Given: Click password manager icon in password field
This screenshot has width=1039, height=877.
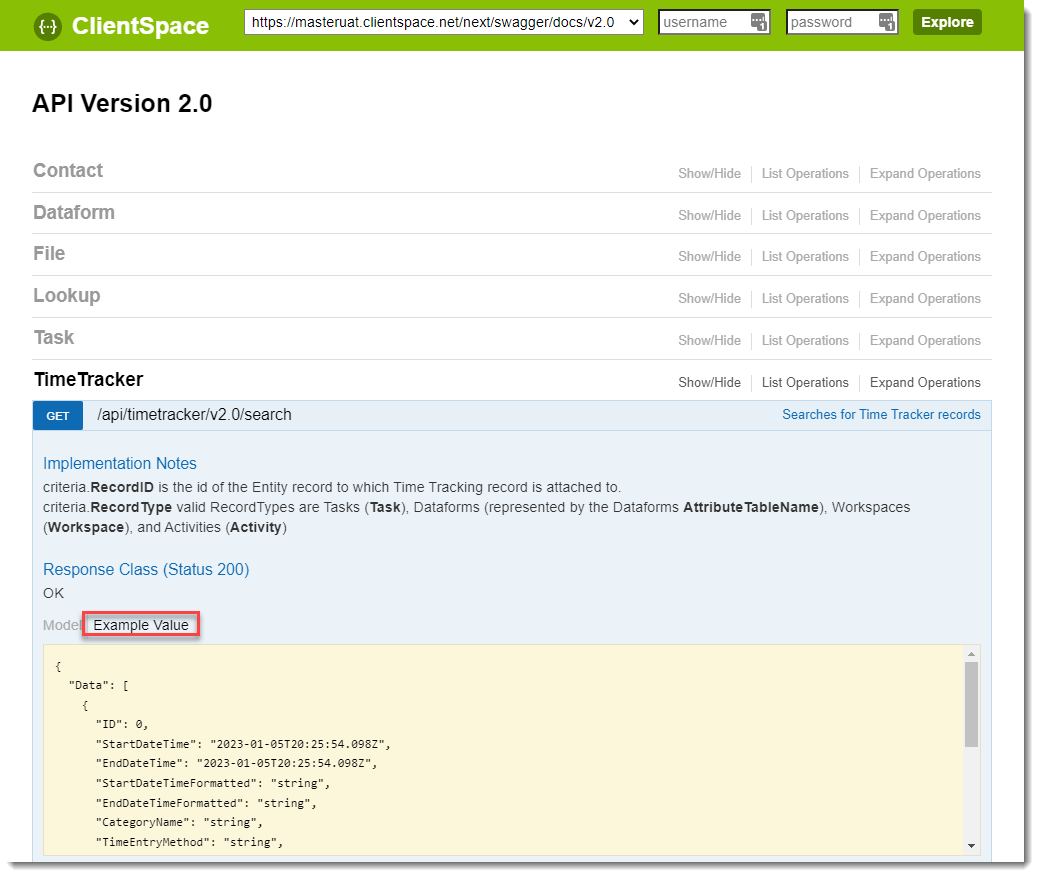Looking at the screenshot, I should (x=886, y=22).
